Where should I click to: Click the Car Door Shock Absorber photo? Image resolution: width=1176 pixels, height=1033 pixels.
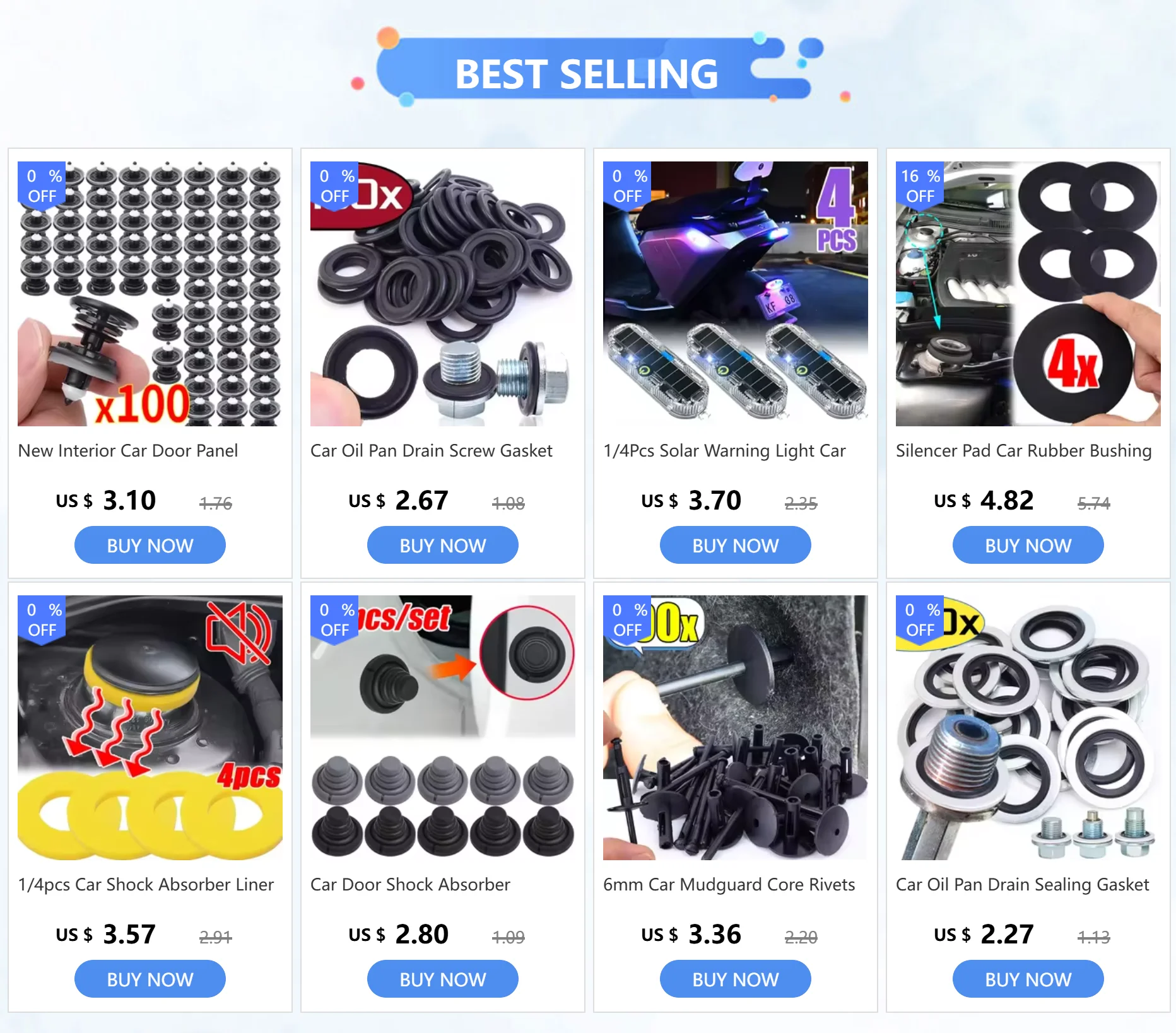coord(443,728)
